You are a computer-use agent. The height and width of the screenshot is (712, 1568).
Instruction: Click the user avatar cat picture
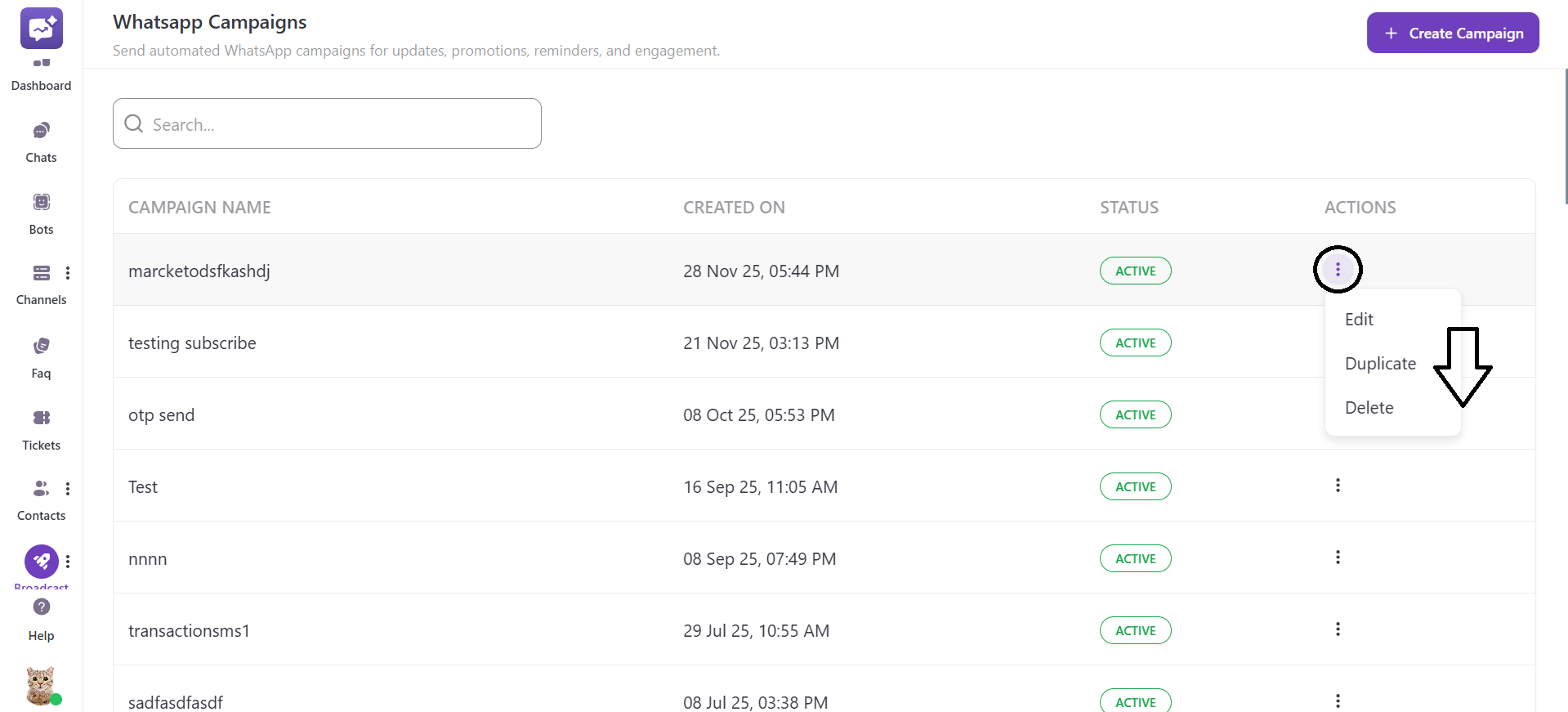(40, 685)
